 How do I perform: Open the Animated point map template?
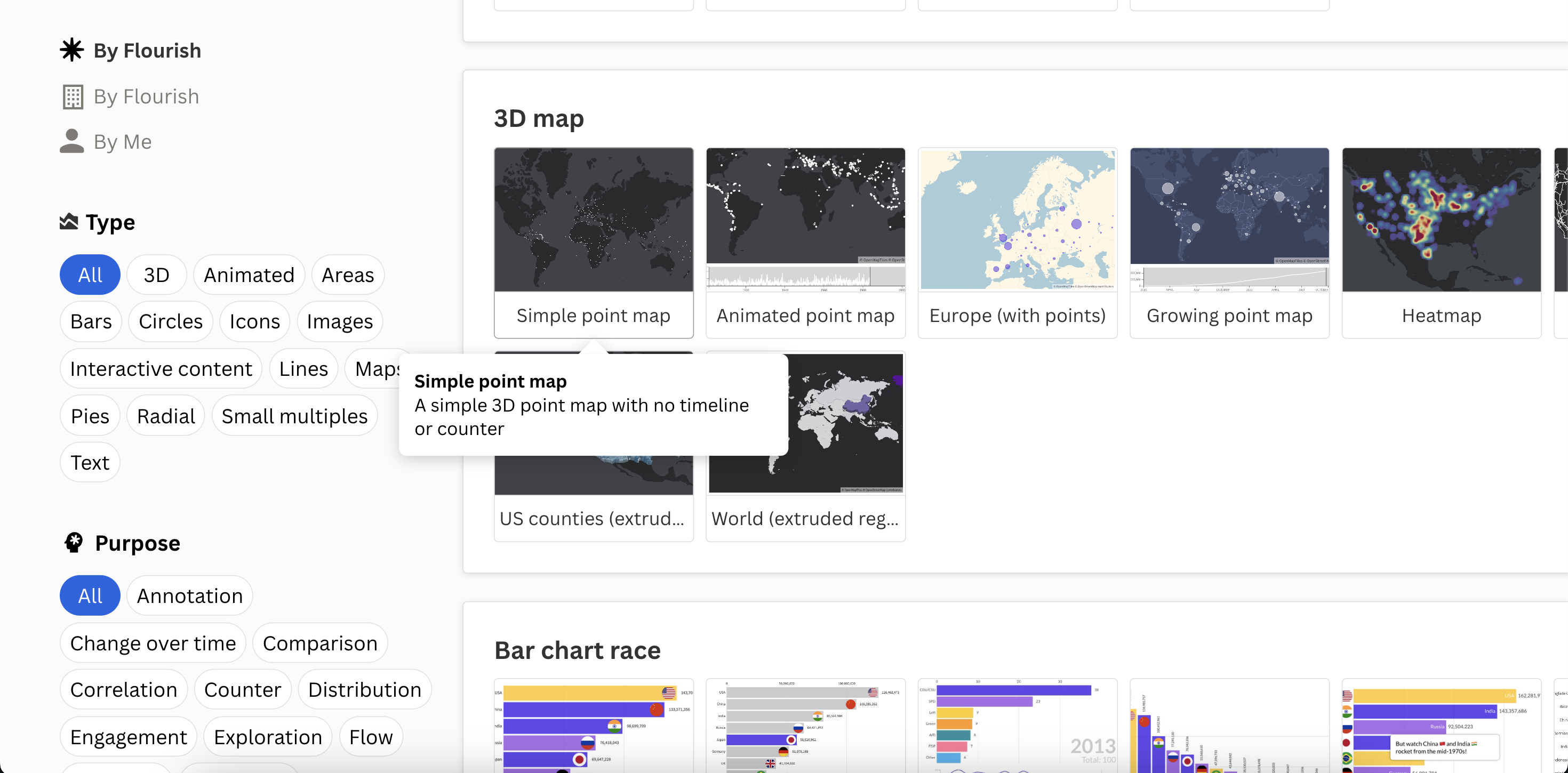[x=805, y=242]
